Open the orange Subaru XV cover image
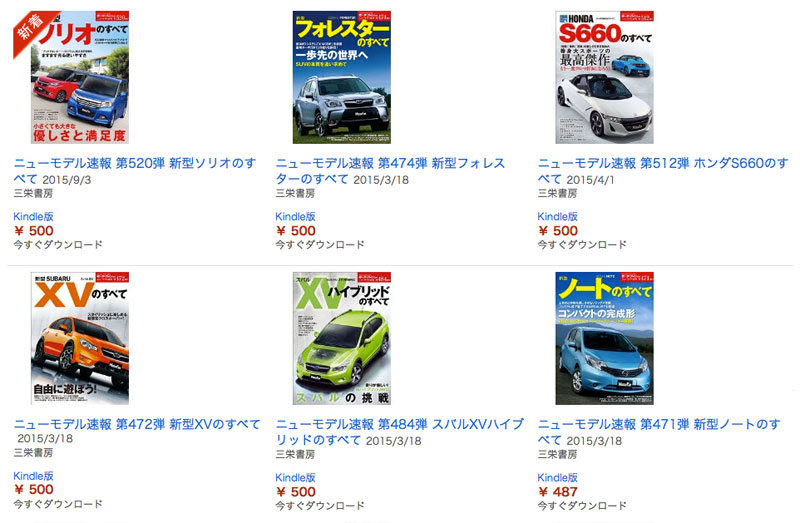800x523 pixels. (80, 338)
